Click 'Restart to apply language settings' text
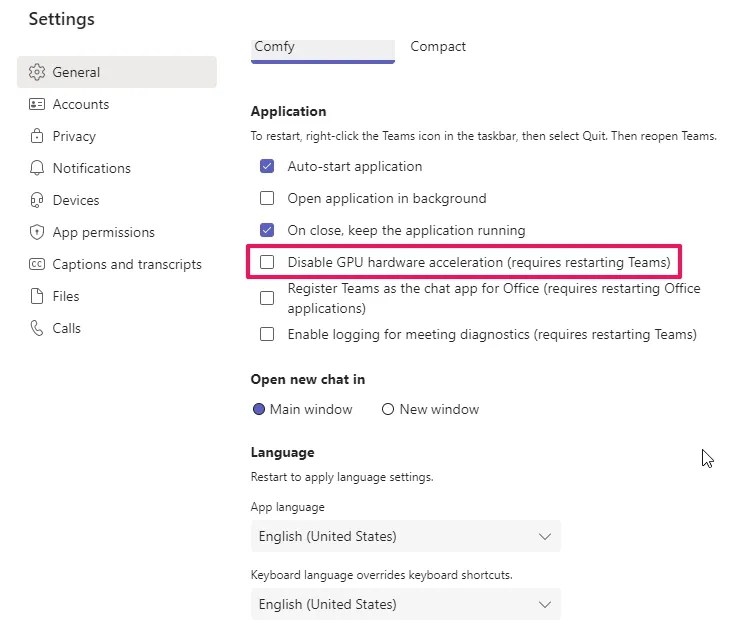The height and width of the screenshot is (628, 750). [342, 477]
